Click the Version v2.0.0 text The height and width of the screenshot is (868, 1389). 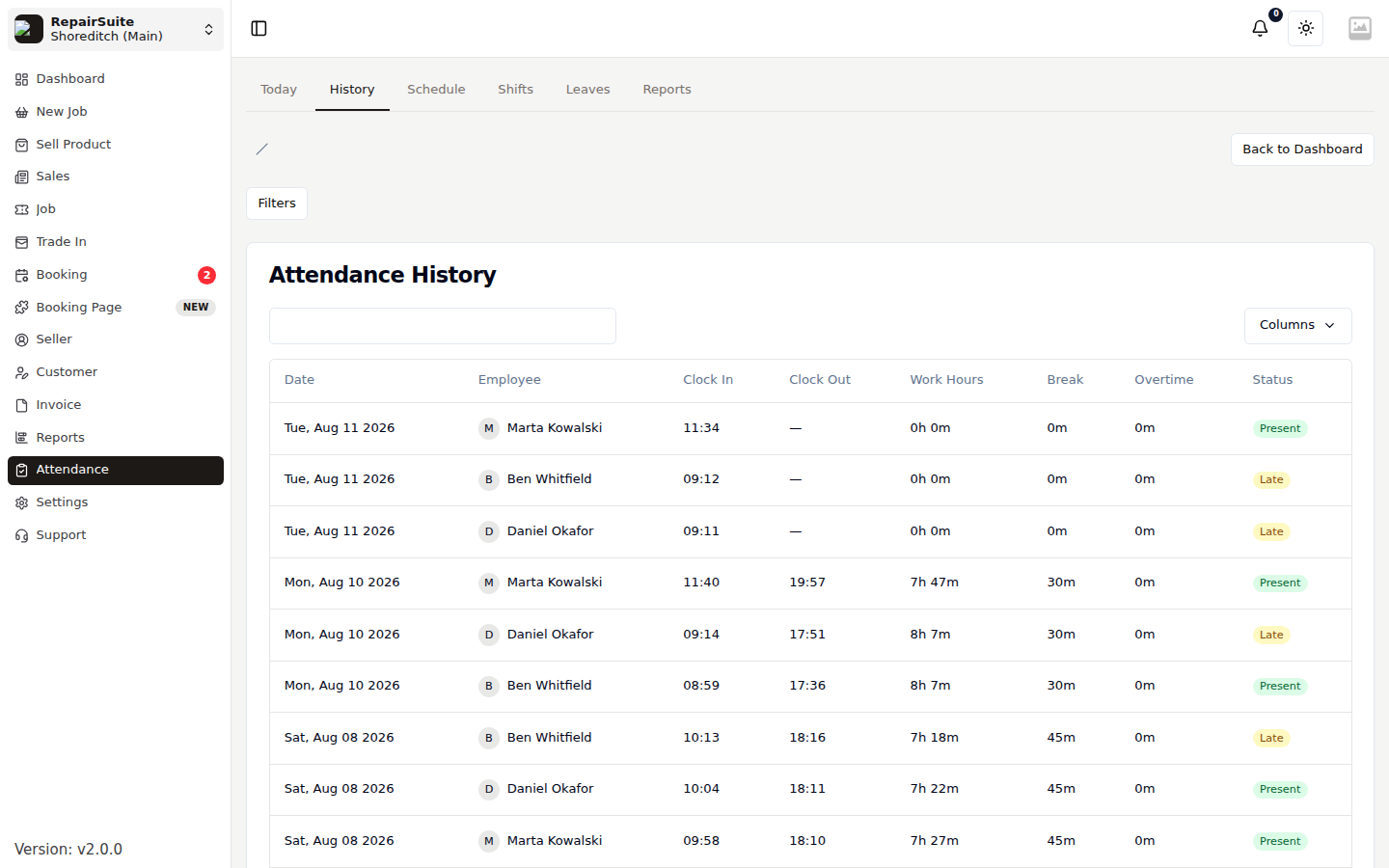[x=68, y=850]
